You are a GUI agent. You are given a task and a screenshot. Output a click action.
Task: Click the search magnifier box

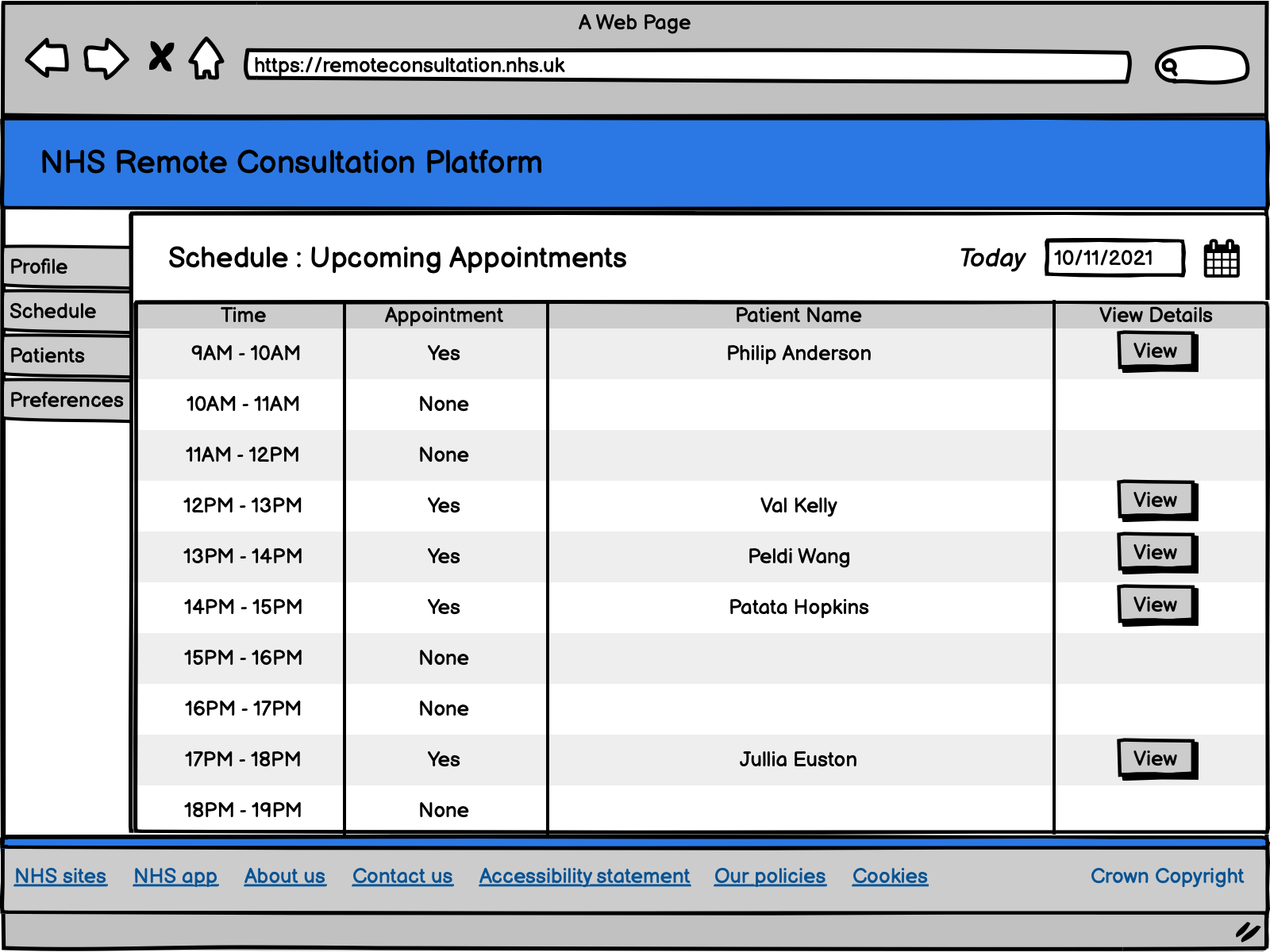[1202, 65]
